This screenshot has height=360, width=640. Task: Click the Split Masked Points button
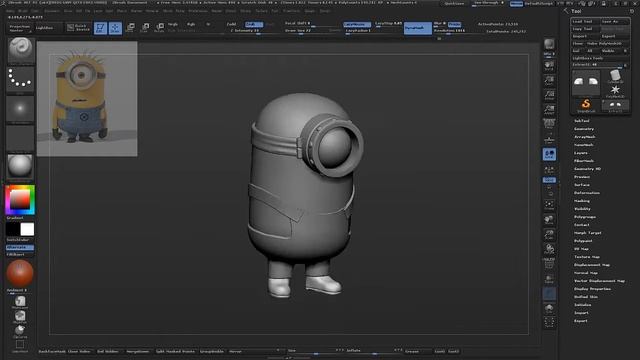[175, 351]
